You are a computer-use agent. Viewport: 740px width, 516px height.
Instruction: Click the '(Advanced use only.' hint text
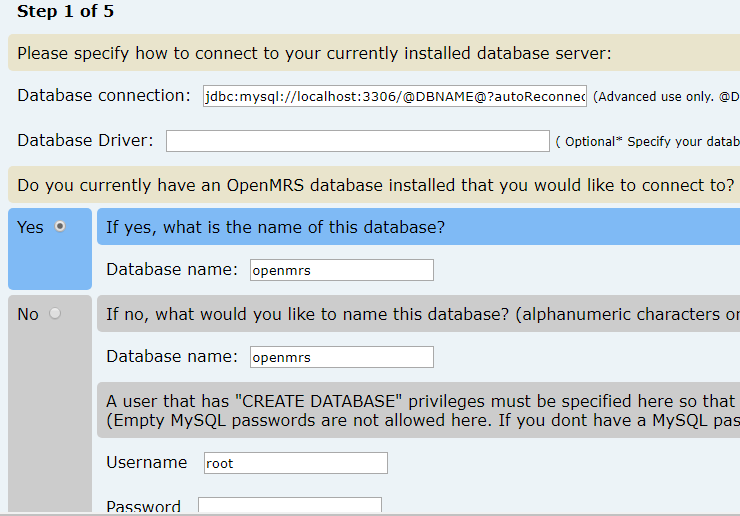(666, 97)
